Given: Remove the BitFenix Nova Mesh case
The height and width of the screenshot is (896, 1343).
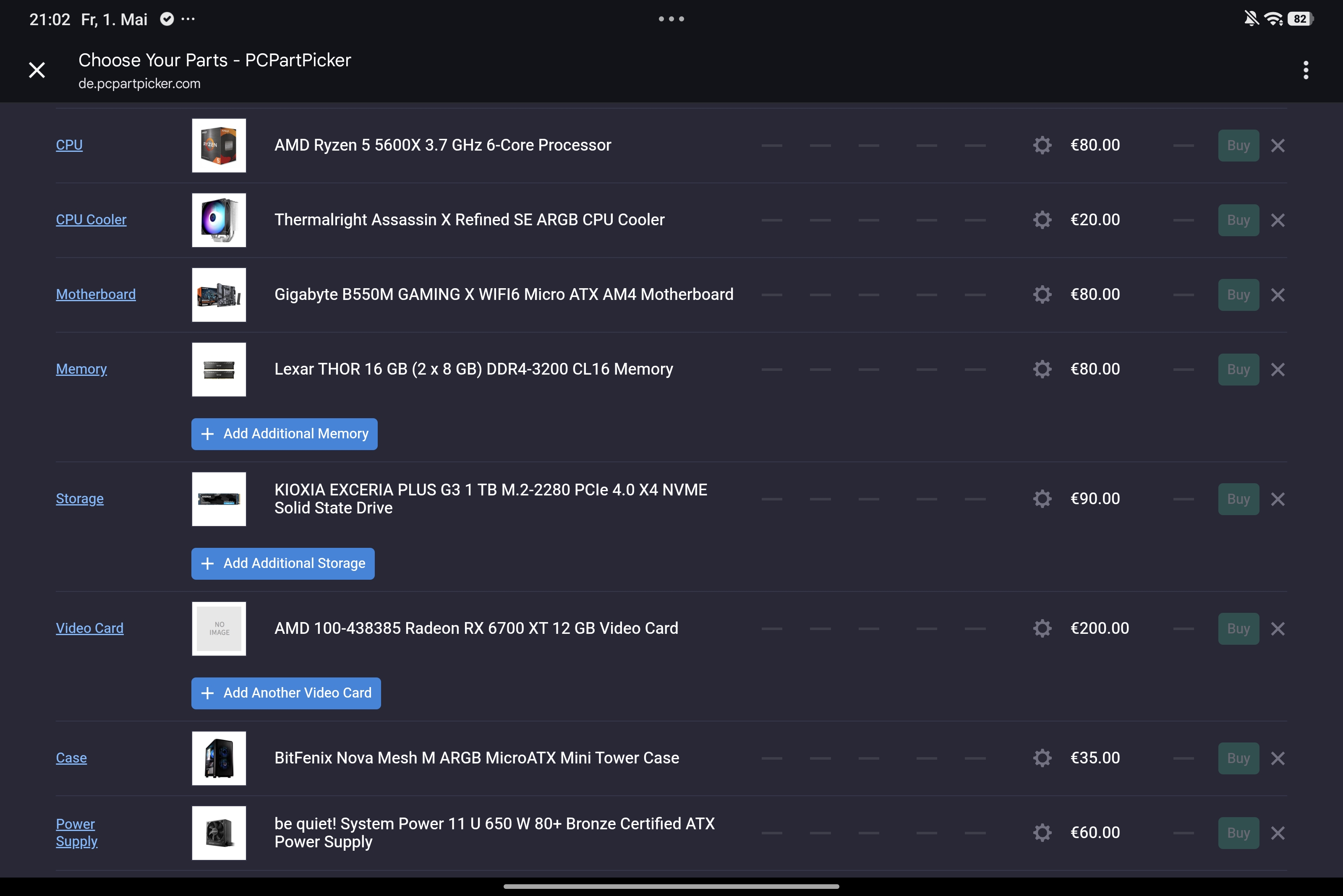Looking at the screenshot, I should click(x=1278, y=758).
